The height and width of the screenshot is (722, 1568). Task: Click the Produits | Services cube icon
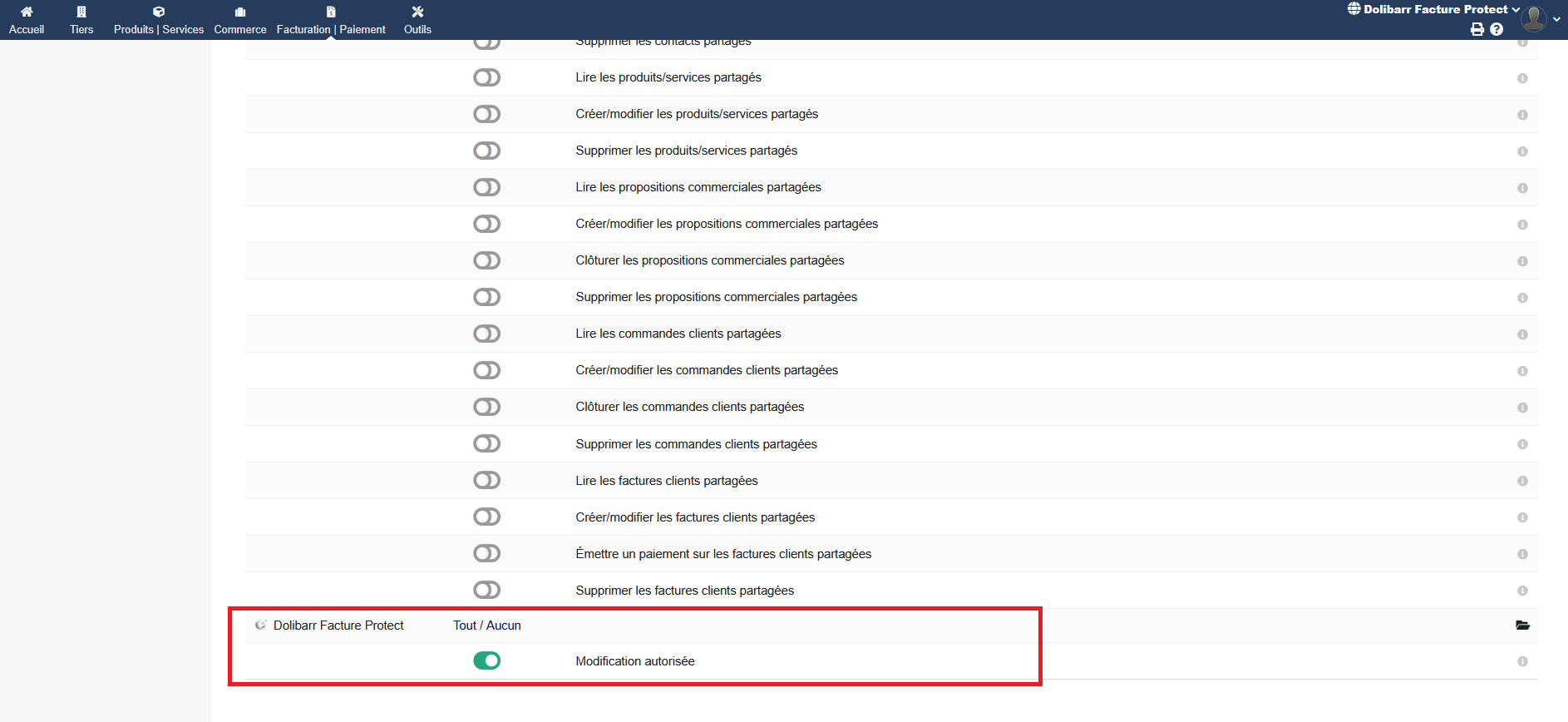159,12
